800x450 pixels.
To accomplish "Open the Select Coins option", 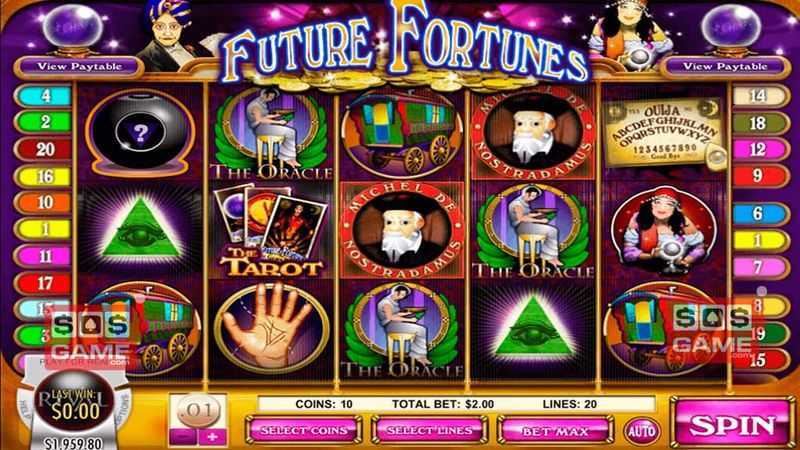I will 304,430.
